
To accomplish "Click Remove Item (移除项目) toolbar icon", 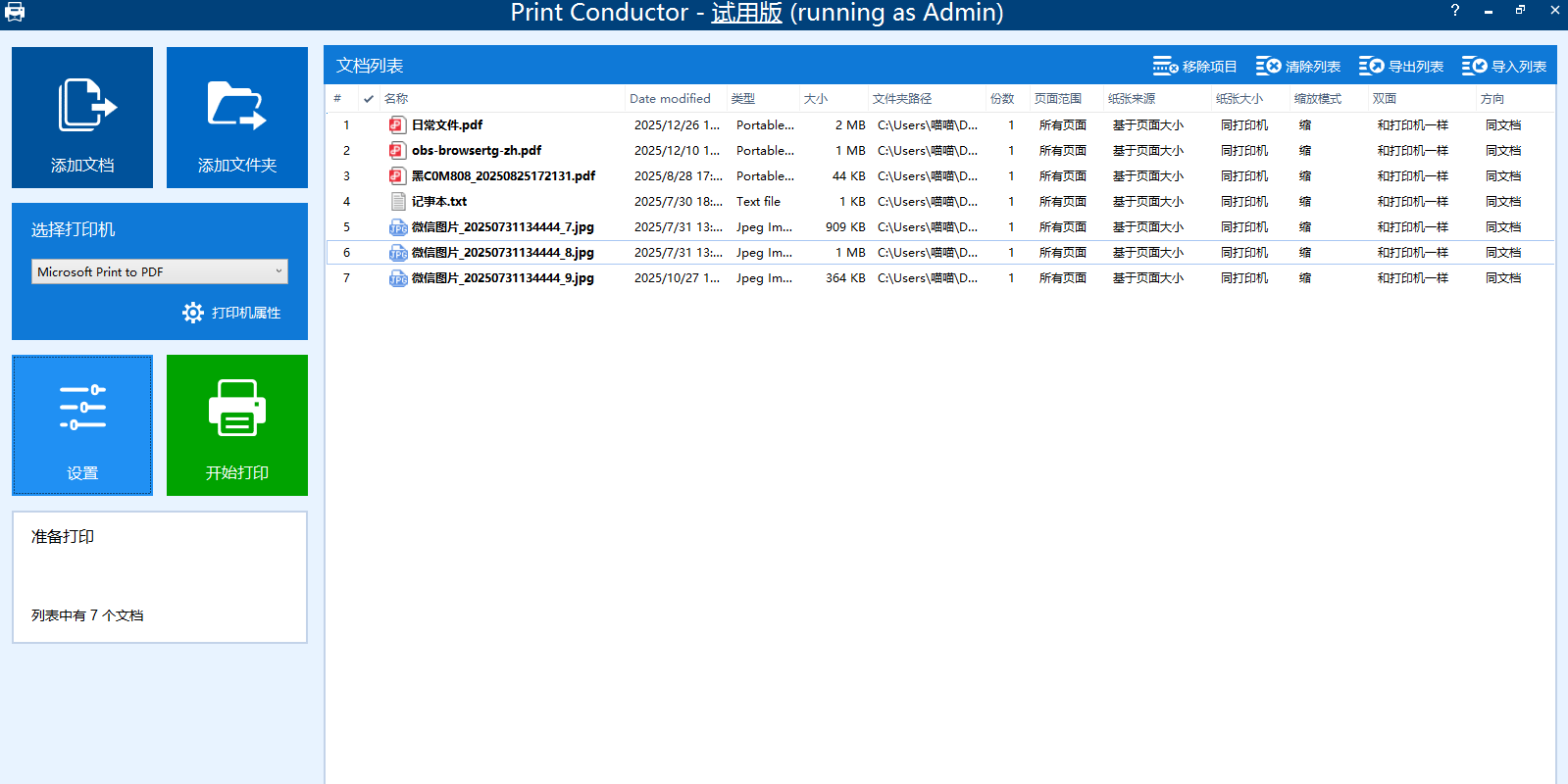I will coord(1165,67).
